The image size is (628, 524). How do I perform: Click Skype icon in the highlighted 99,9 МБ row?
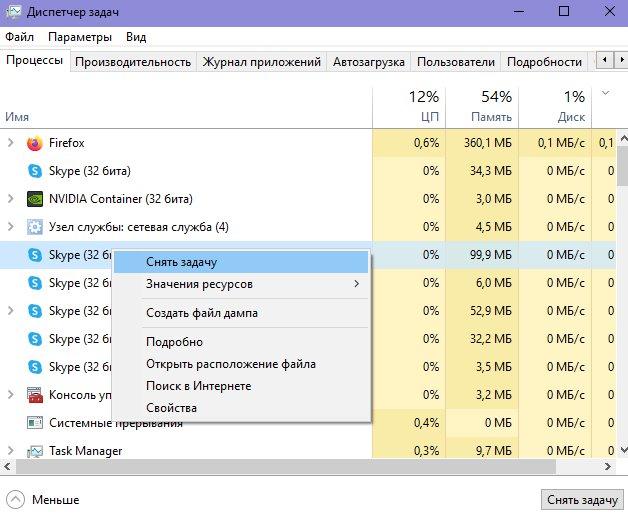pos(35,255)
